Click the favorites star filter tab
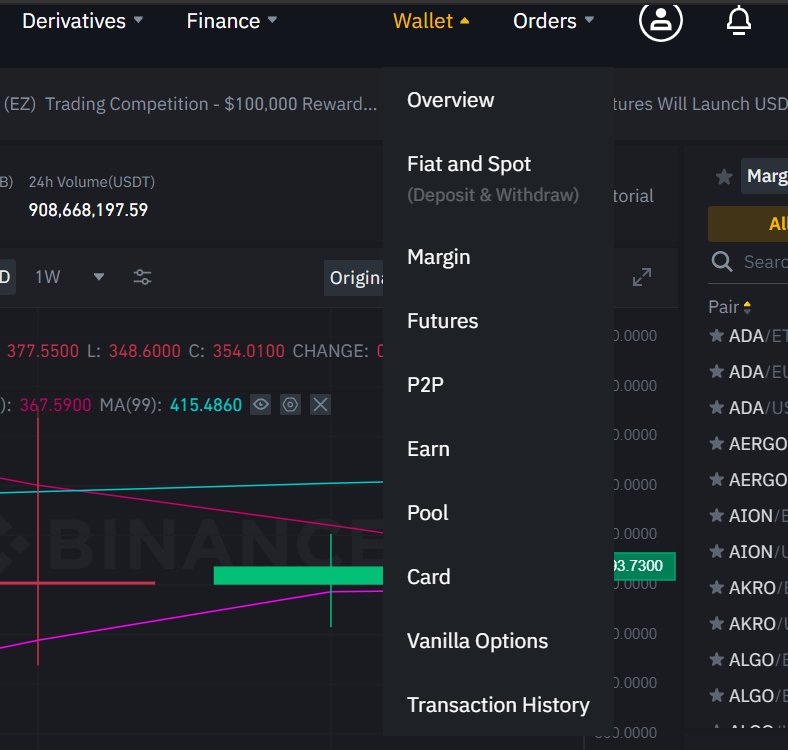This screenshot has height=750, width=788. click(x=724, y=176)
